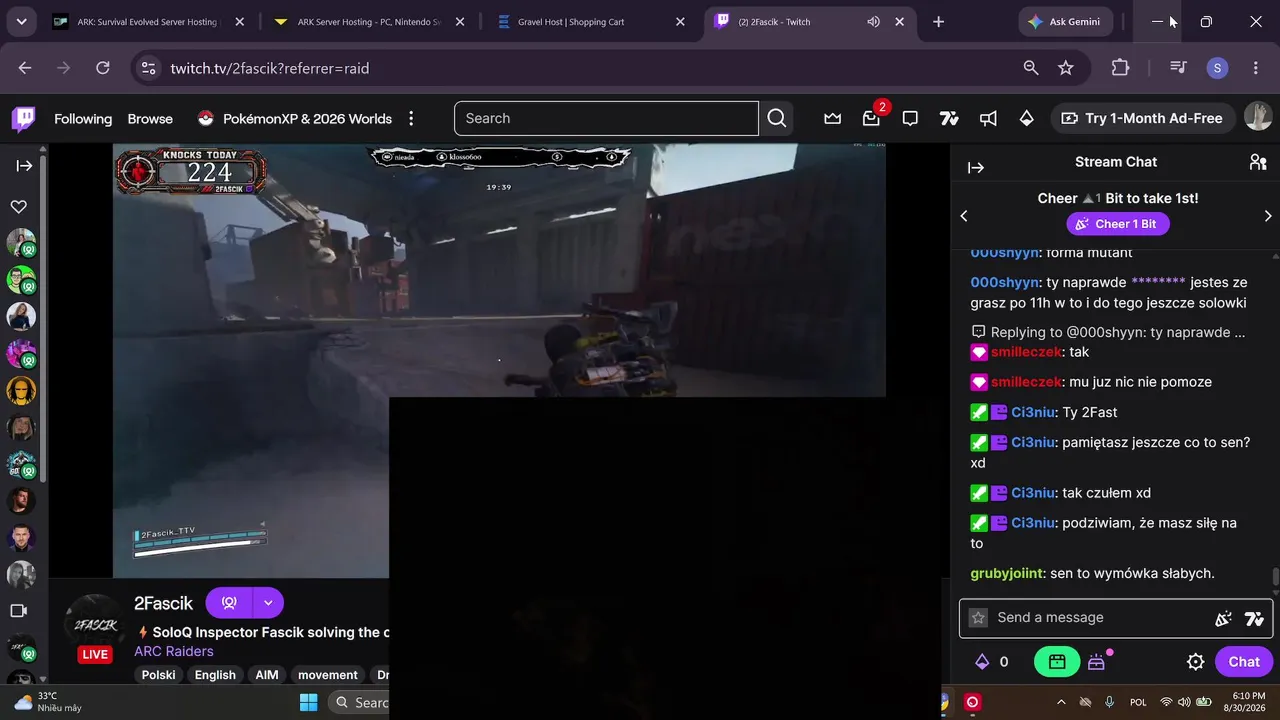This screenshot has width=1280, height=720.
Task: Mute the 2Fascik Twitch tab audio icon
Action: point(873,22)
